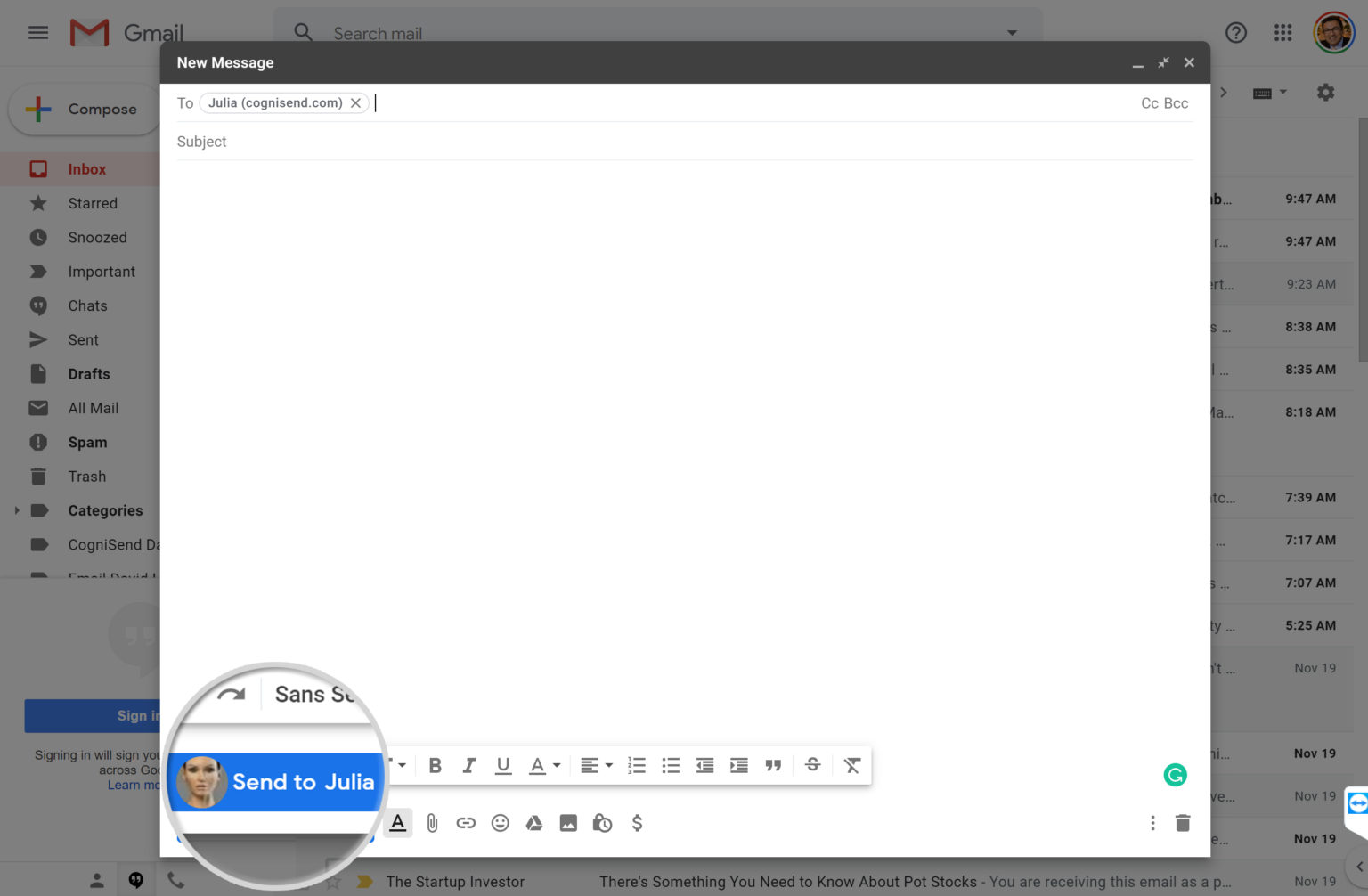Open Google apps grid

[x=1282, y=33]
